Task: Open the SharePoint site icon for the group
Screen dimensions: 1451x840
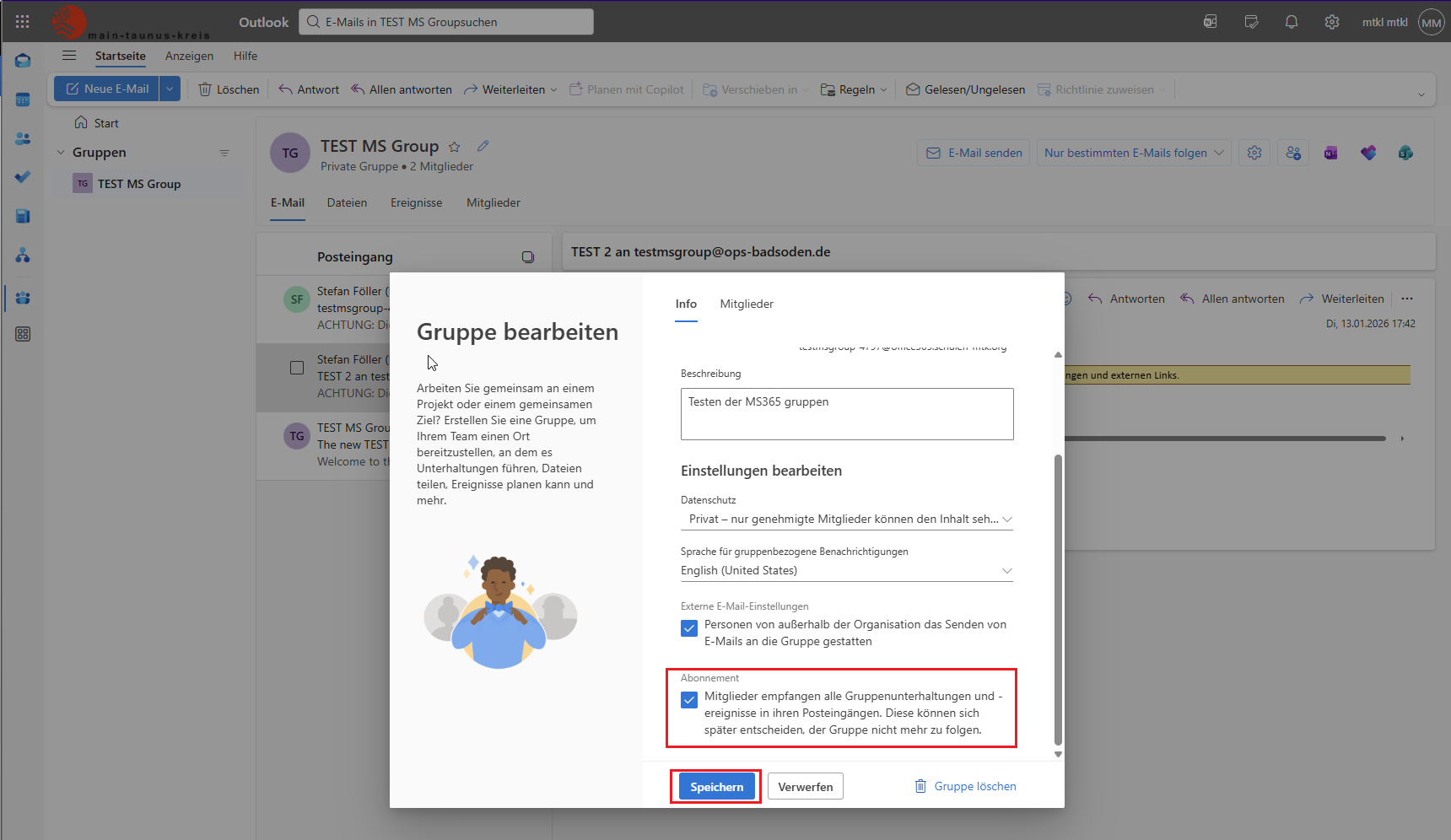Action: pyautogui.click(x=1405, y=153)
